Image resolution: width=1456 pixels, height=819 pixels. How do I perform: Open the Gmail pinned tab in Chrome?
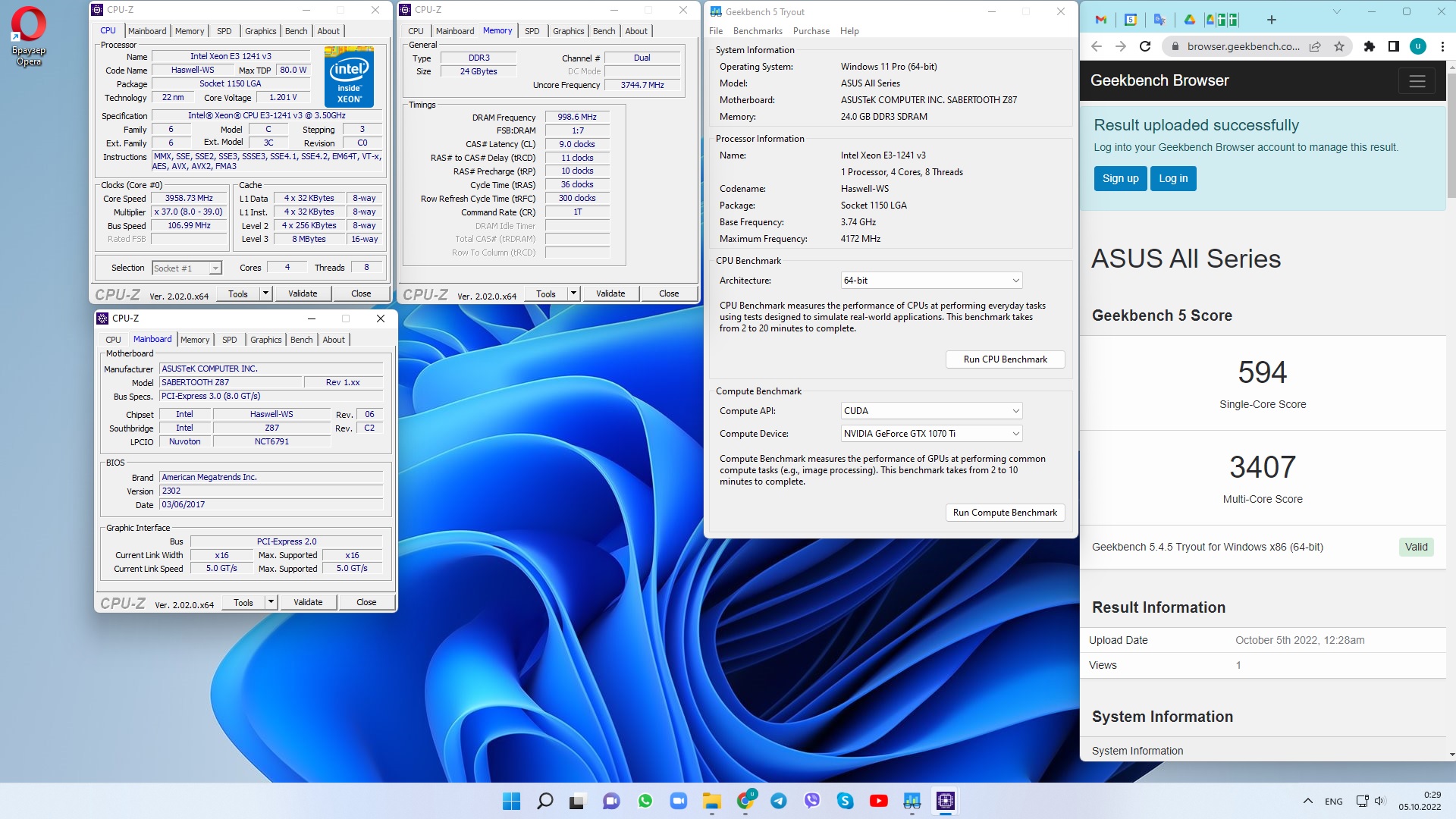click(1101, 20)
